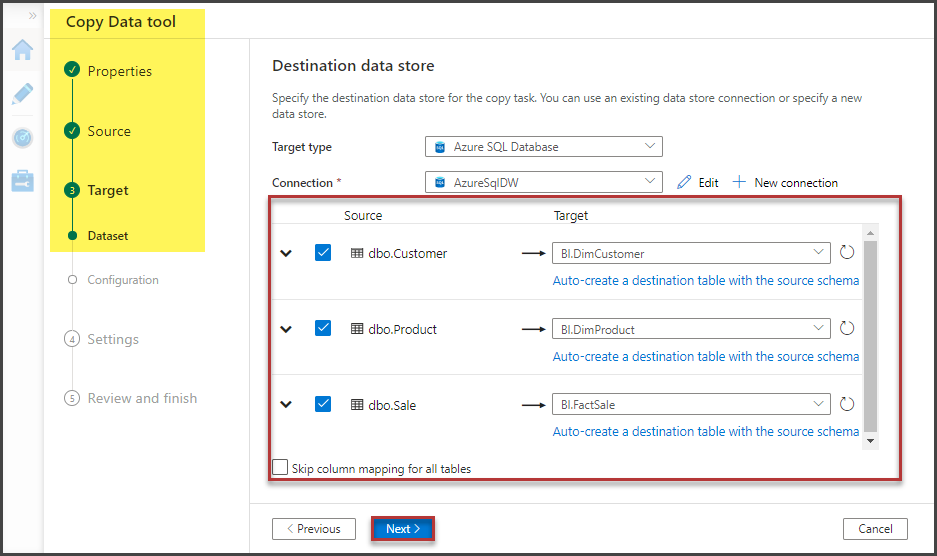
Task: Auto-create destination table for dbo.Customer
Action: click(x=706, y=280)
